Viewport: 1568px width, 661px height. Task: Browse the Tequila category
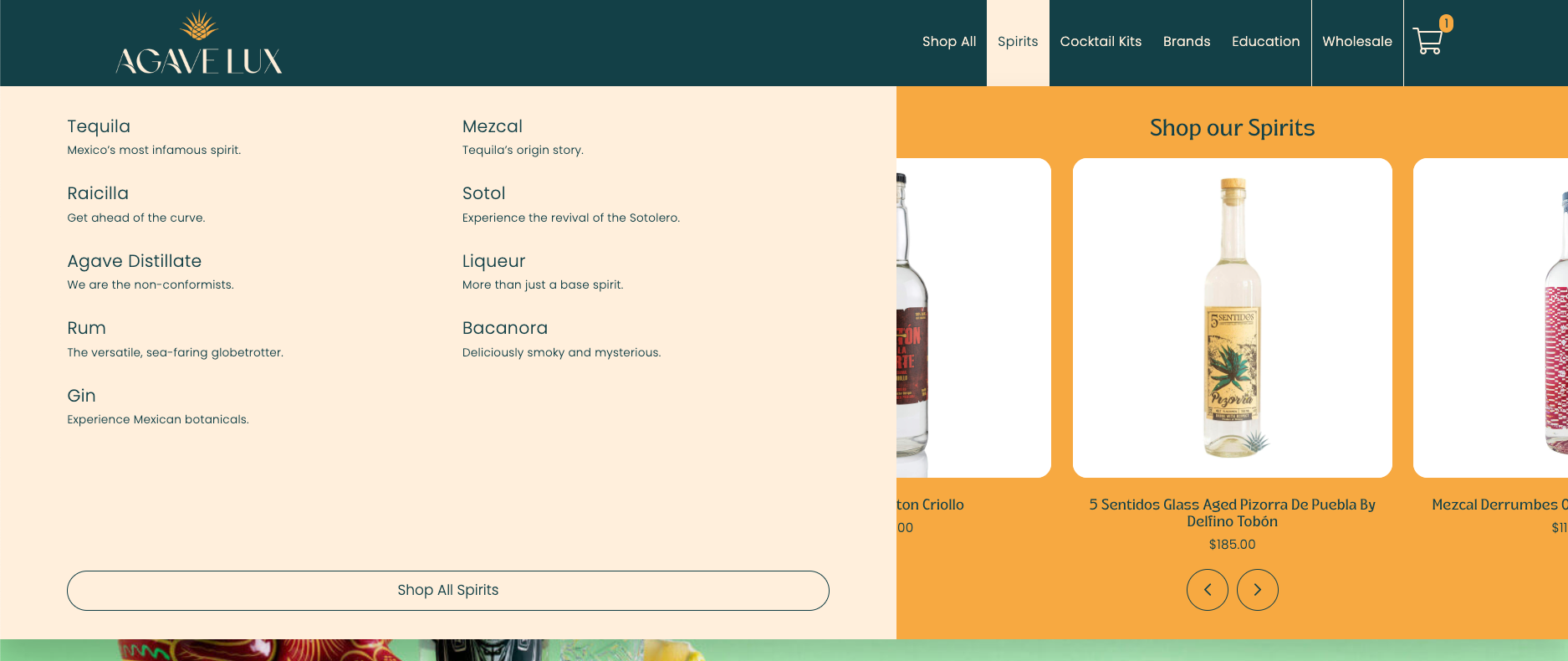(x=99, y=126)
